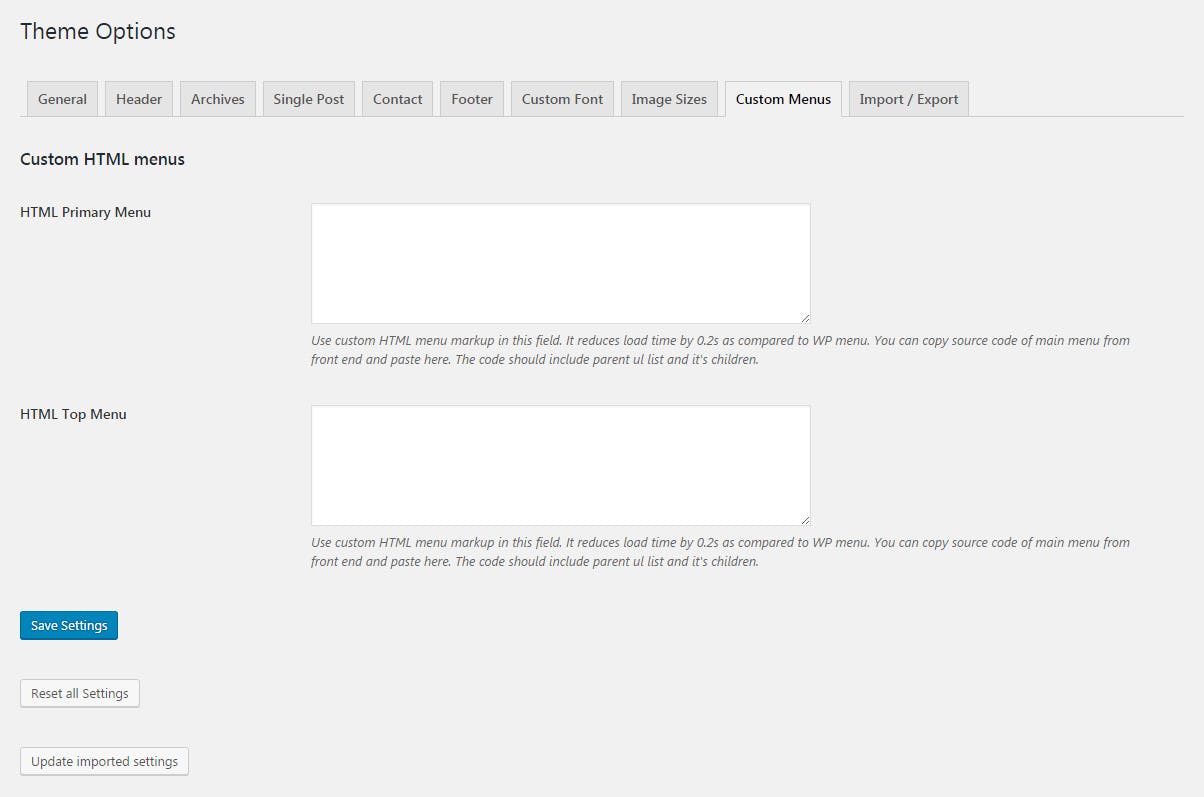Click the HTML Top Menu textarea resize handle
The image size is (1204, 797).
point(803,518)
